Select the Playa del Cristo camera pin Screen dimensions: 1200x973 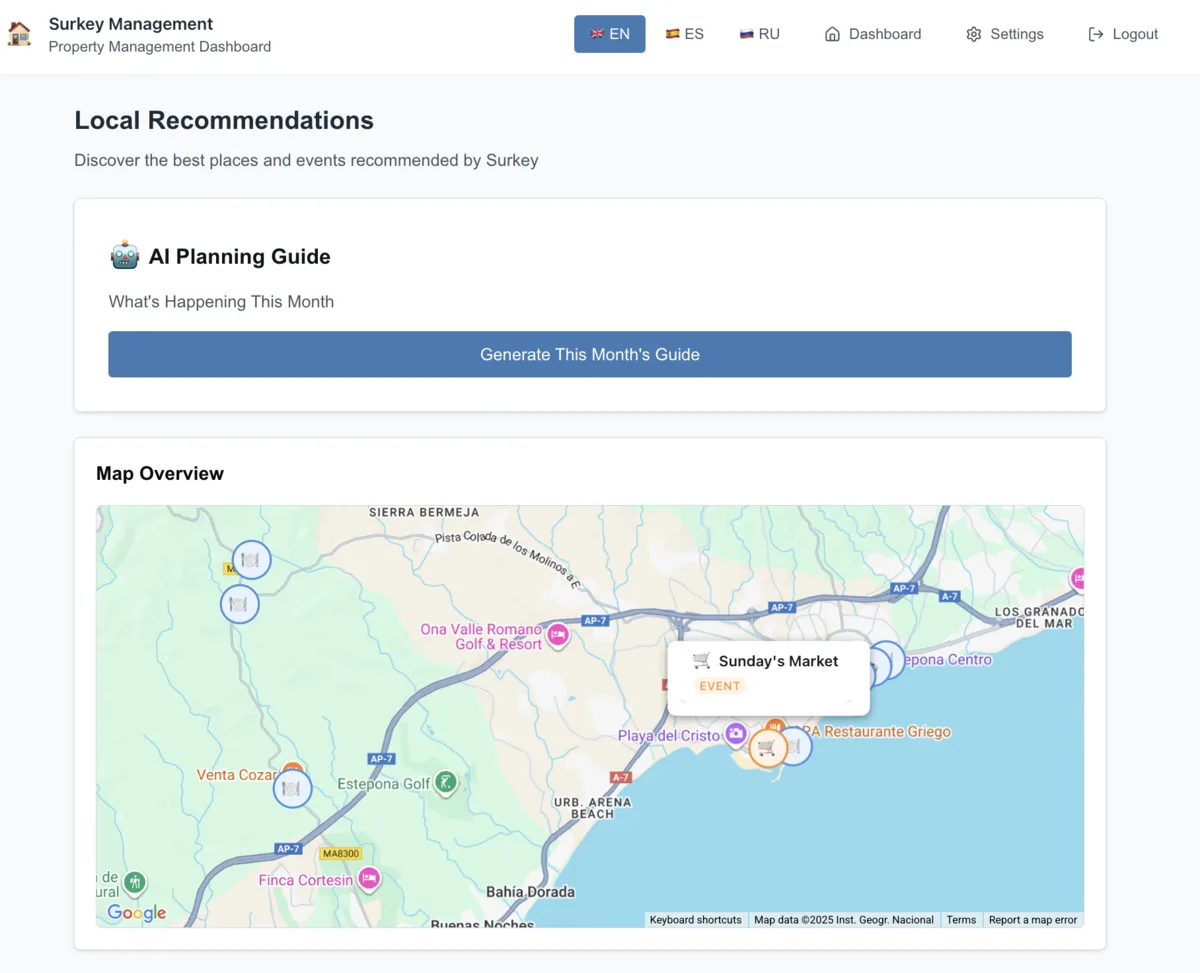(736, 735)
